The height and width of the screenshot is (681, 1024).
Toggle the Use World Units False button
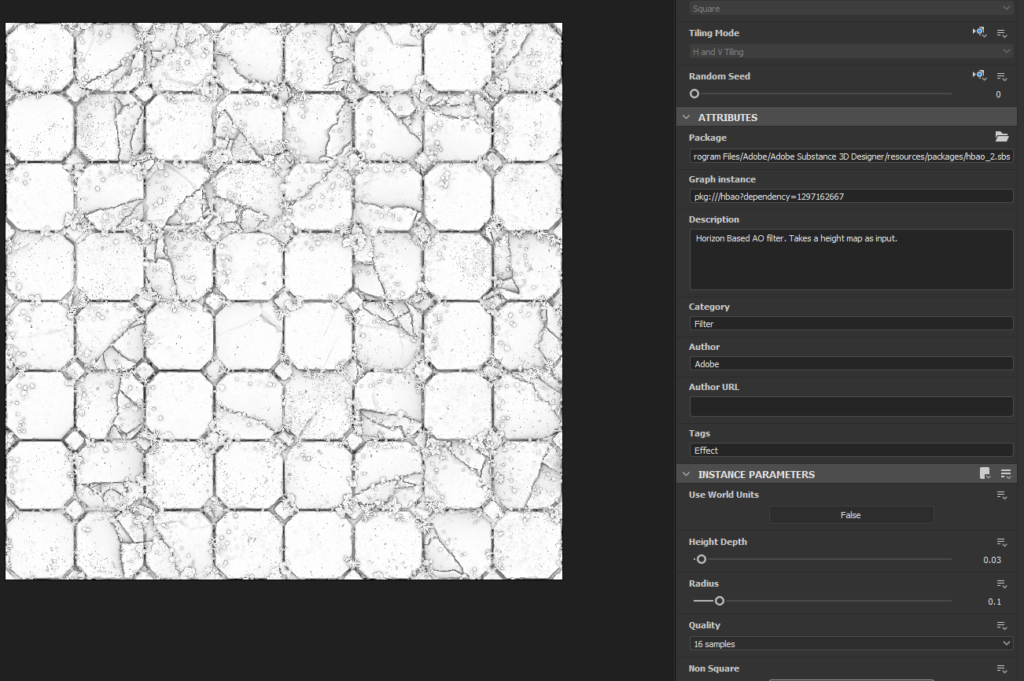(850, 515)
